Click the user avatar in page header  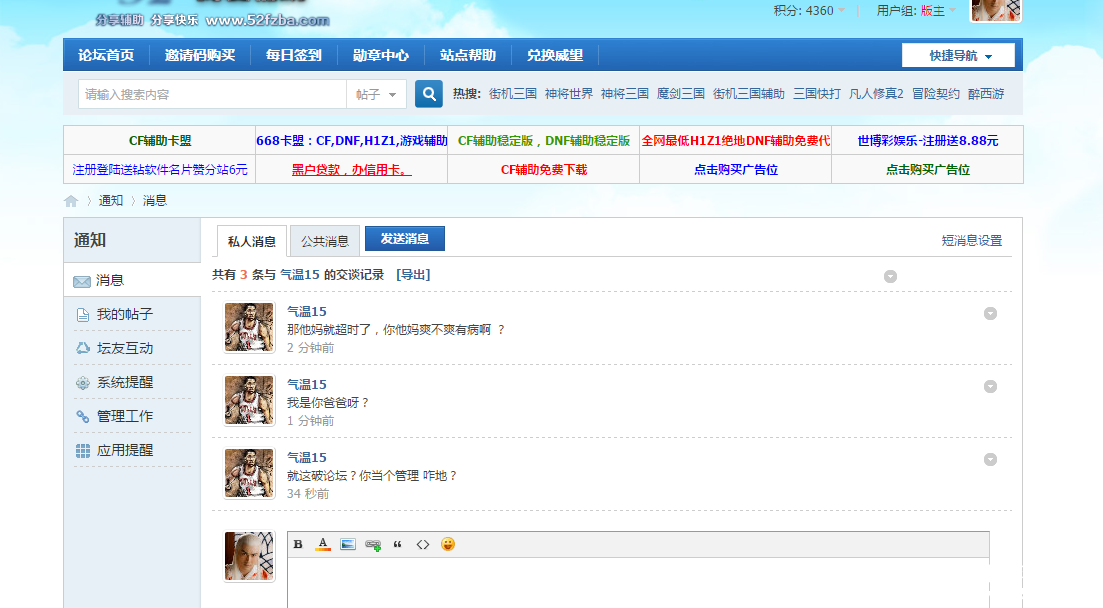pos(995,10)
